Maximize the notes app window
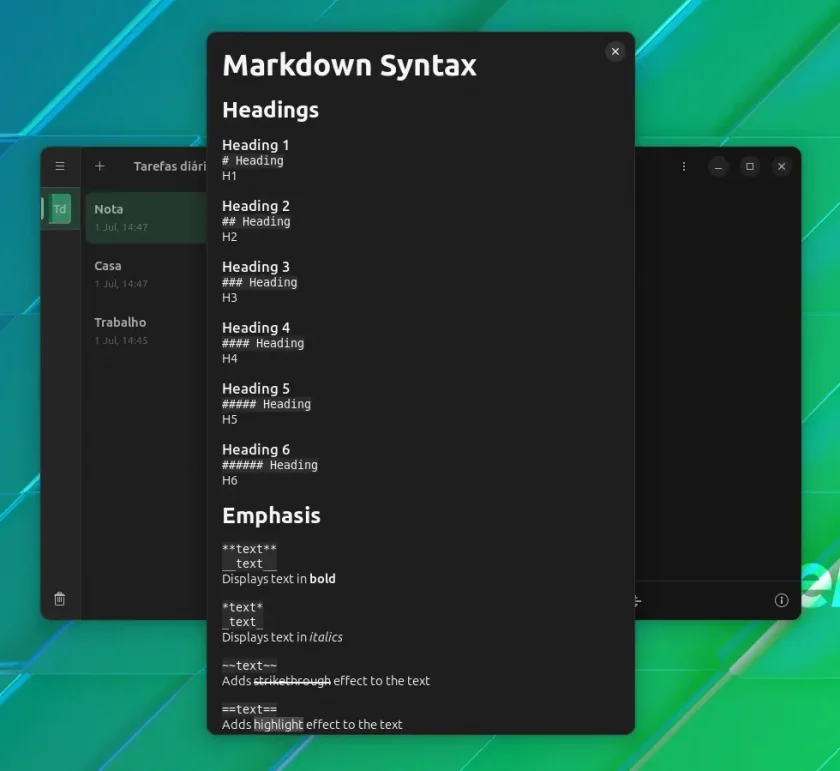This screenshot has height=771, width=840. 749,167
